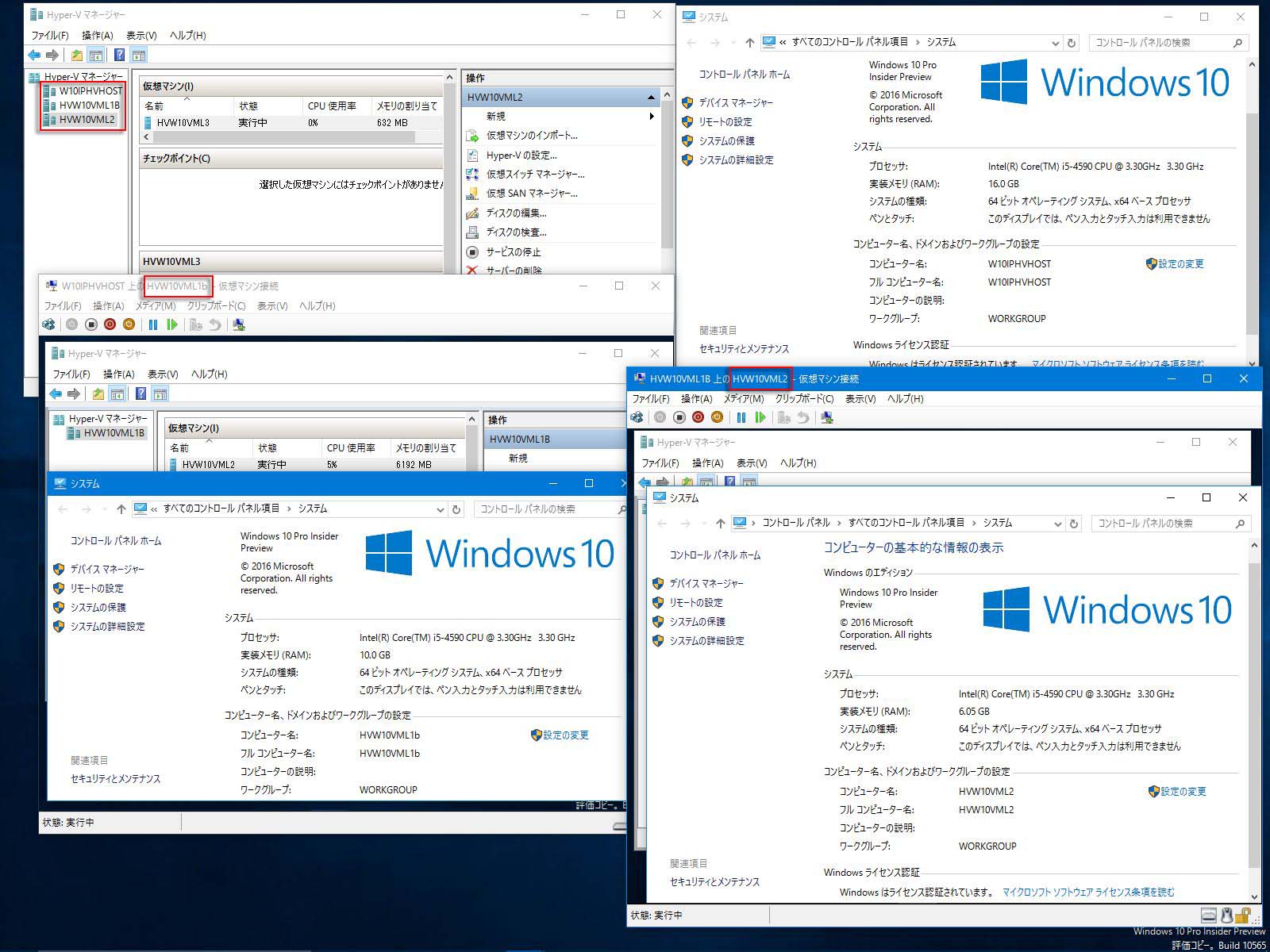Viewport: 1270px width, 952px height.
Task: Open ヘルプ(H) menu in HVW10VML1B Hyper-V Manager
Action: [210, 374]
